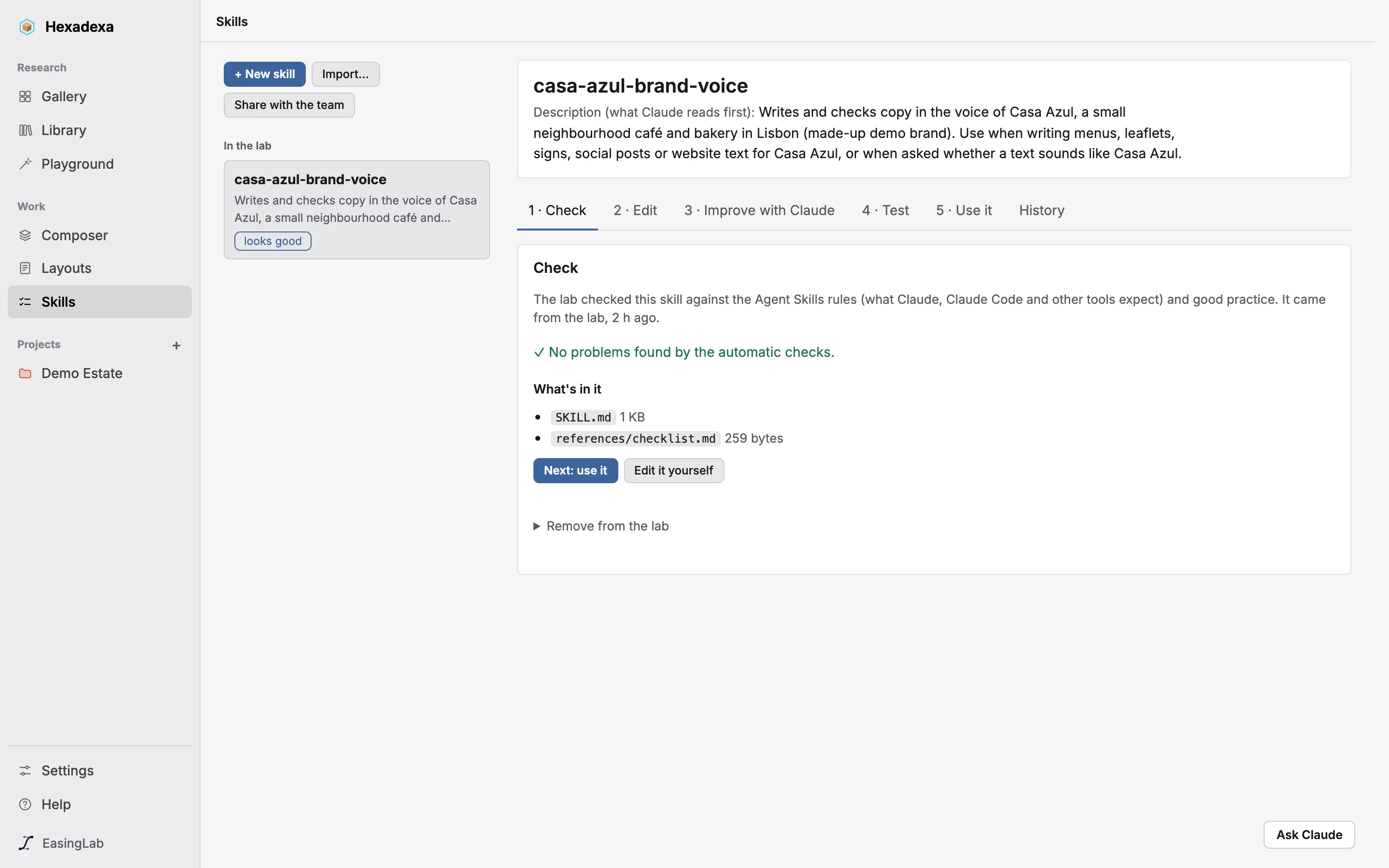
Task: Open Library via its books icon
Action: (x=25, y=130)
